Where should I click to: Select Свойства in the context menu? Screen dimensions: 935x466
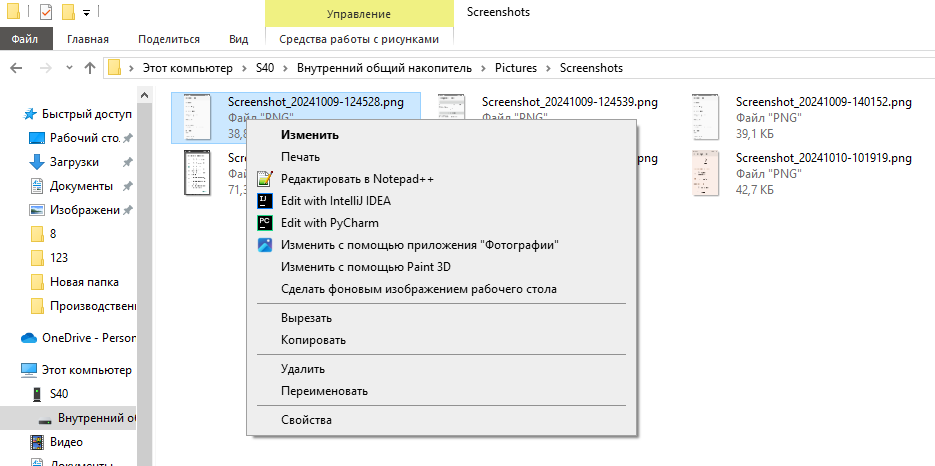pyautogui.click(x=306, y=420)
